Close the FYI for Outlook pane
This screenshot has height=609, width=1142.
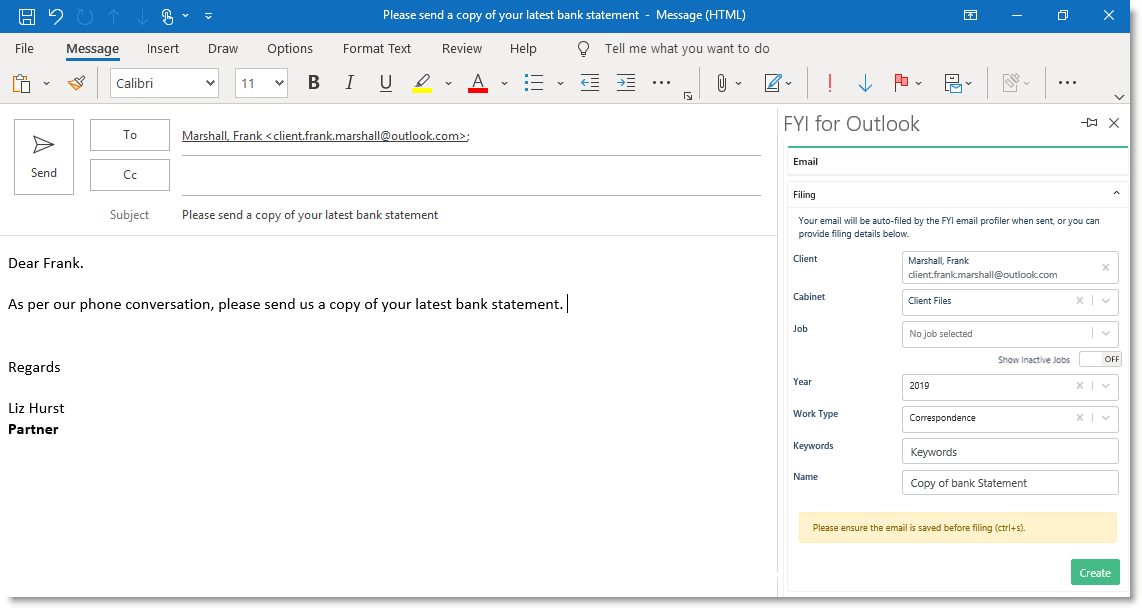(1114, 123)
